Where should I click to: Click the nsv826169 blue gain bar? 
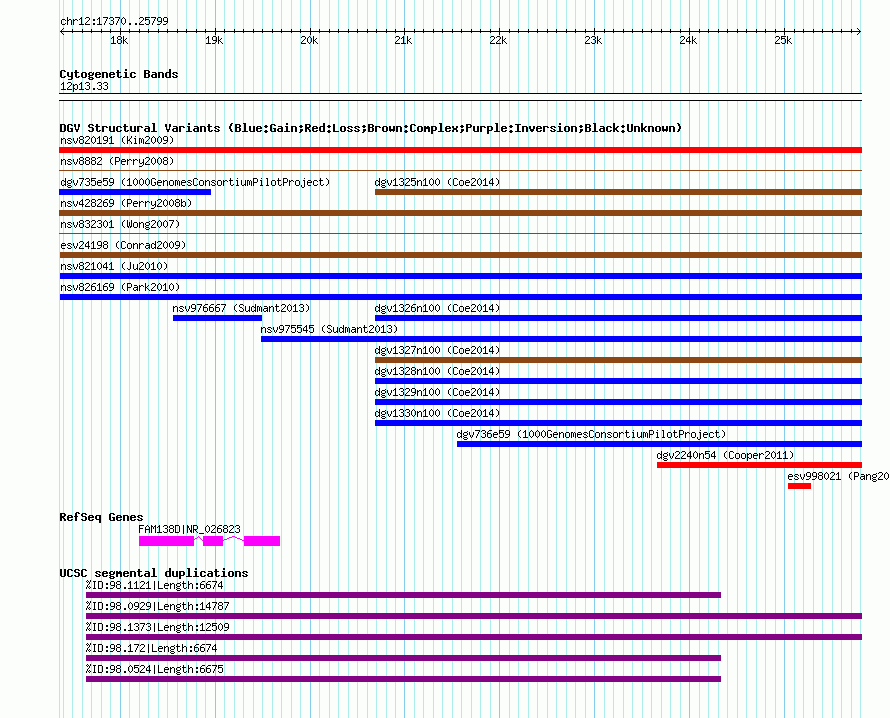click(460, 297)
